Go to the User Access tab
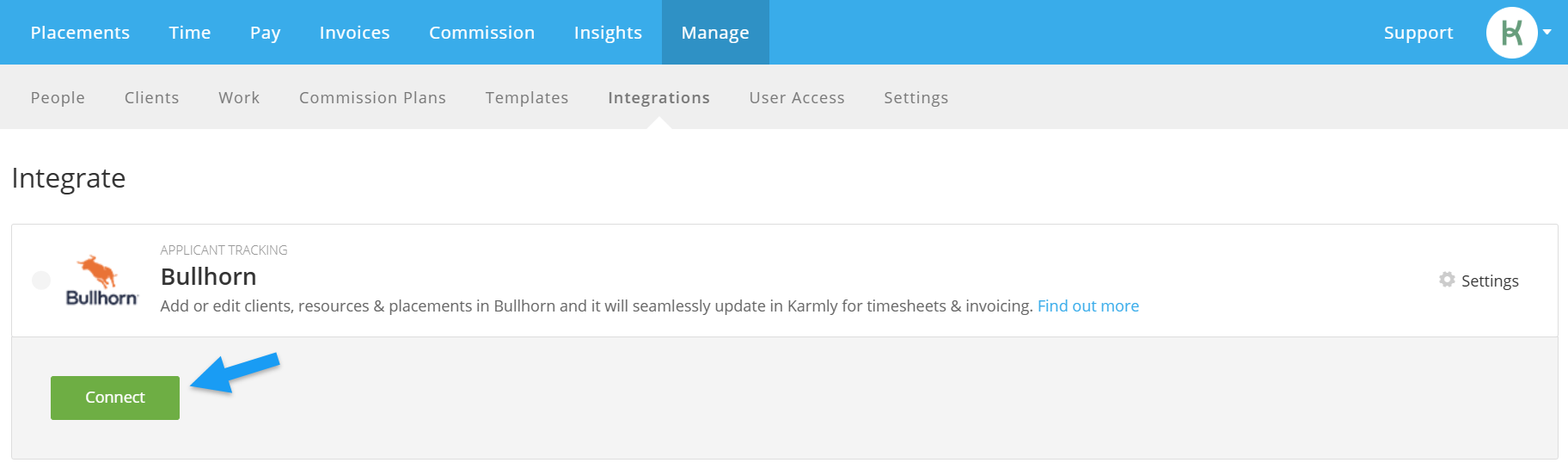 (x=797, y=97)
